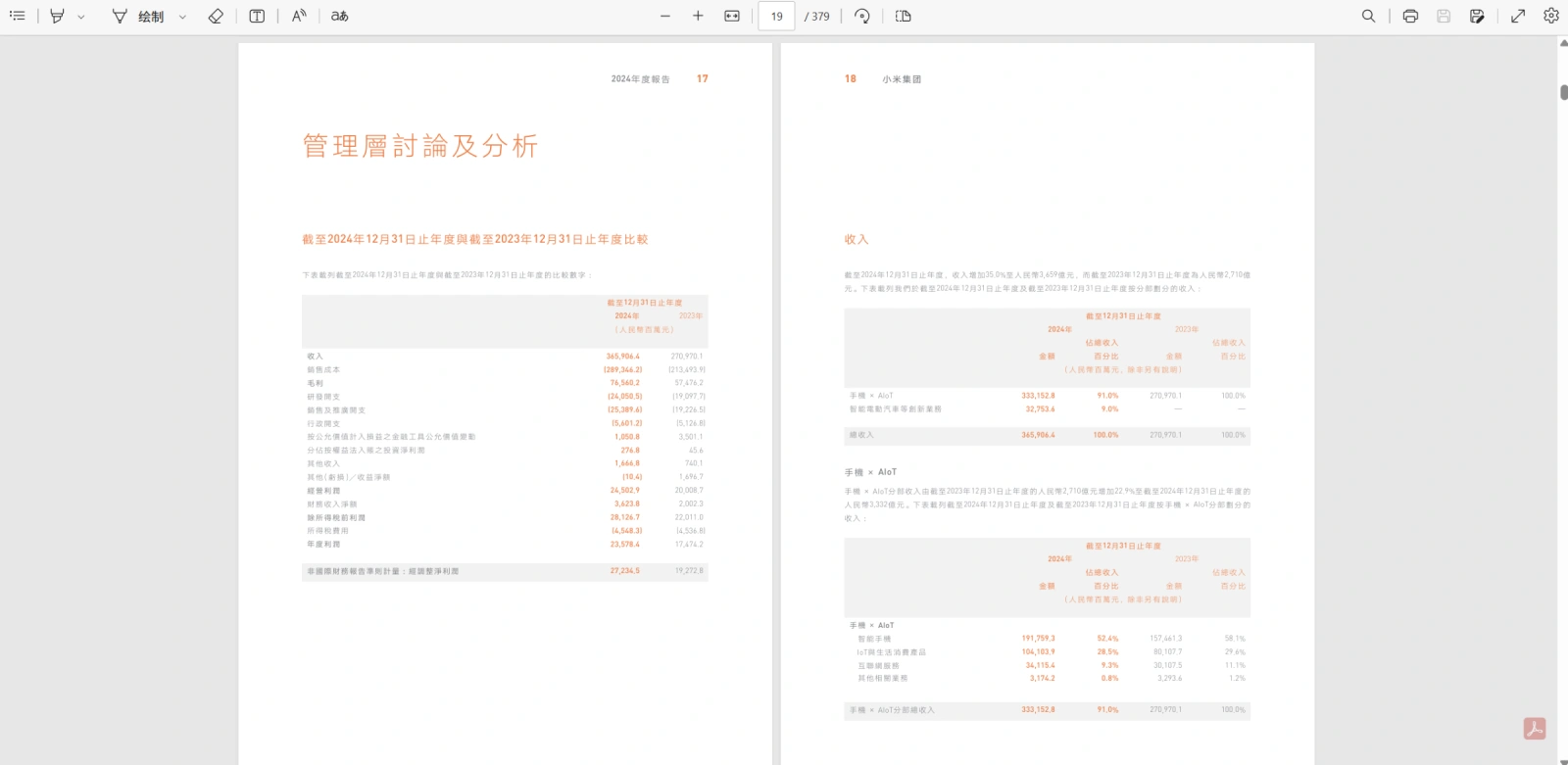Click the Save As icon
The width and height of the screenshot is (1568, 765).
point(1477,16)
